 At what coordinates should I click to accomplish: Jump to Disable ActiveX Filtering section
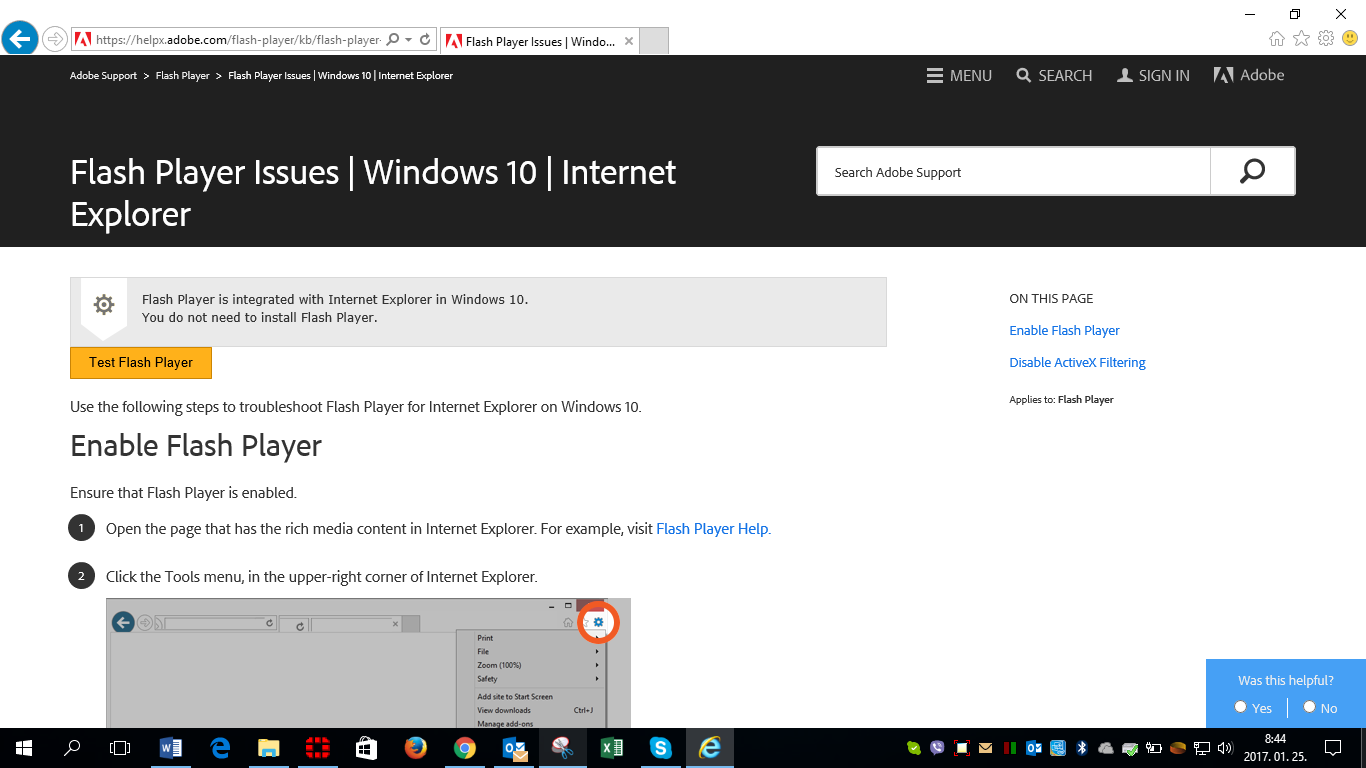1077,363
